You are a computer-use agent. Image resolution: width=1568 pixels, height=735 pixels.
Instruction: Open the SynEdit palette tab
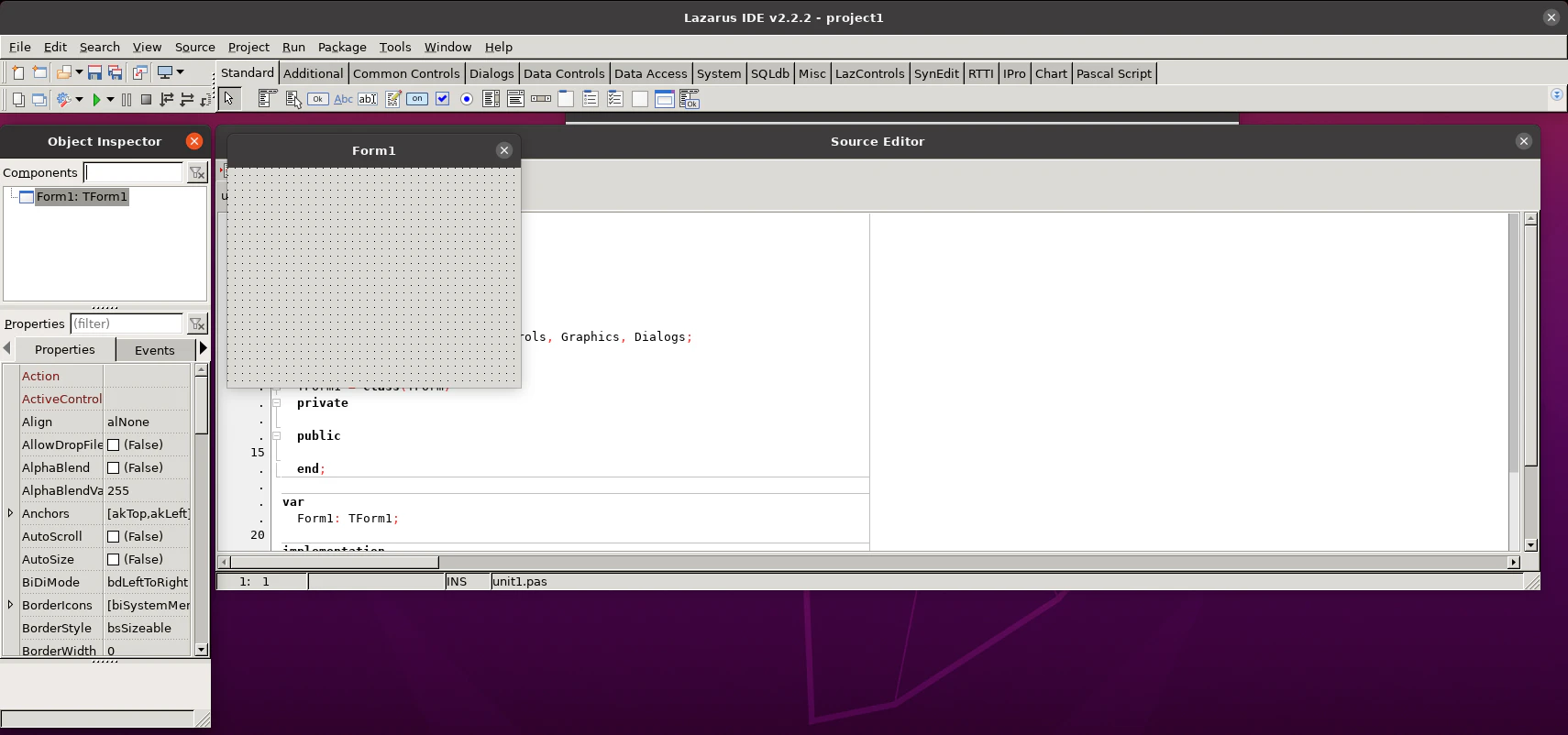click(x=936, y=73)
